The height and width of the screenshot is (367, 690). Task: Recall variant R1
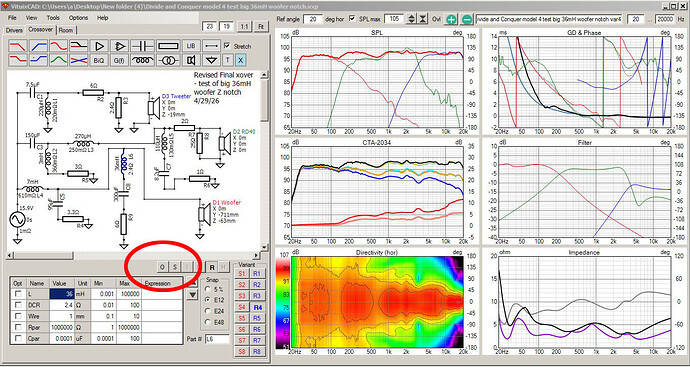(x=257, y=274)
